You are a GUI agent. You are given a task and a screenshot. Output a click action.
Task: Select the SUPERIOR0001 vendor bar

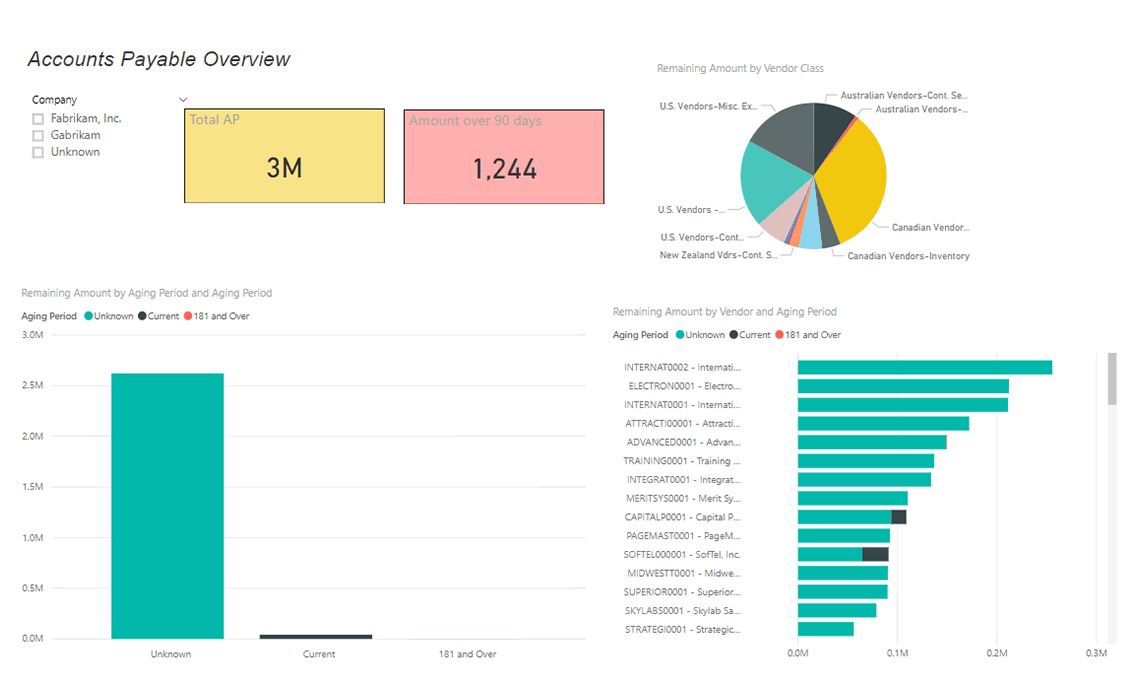tap(843, 592)
